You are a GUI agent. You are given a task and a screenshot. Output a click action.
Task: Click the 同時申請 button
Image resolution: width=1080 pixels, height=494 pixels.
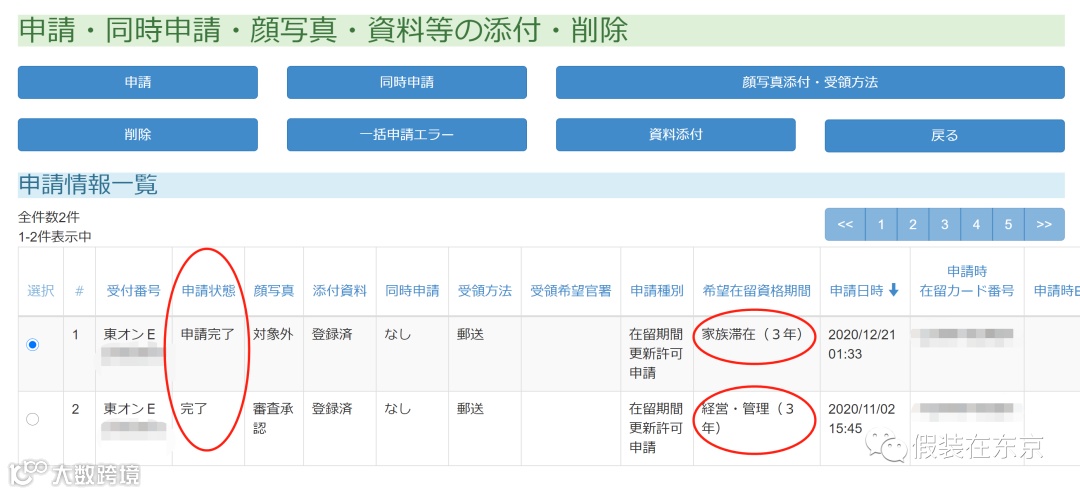tap(406, 83)
